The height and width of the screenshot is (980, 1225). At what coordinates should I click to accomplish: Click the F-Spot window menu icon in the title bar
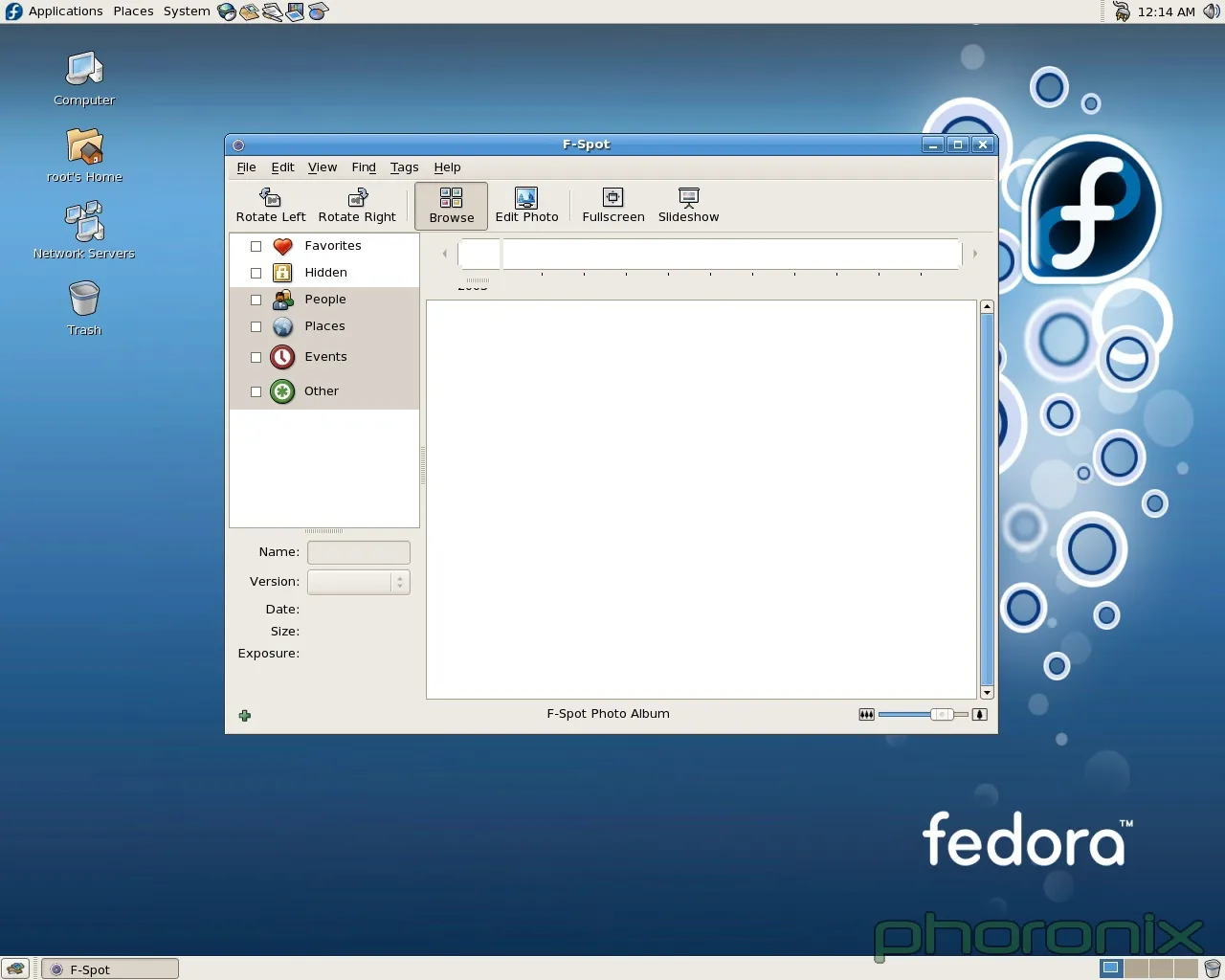pos(238,145)
